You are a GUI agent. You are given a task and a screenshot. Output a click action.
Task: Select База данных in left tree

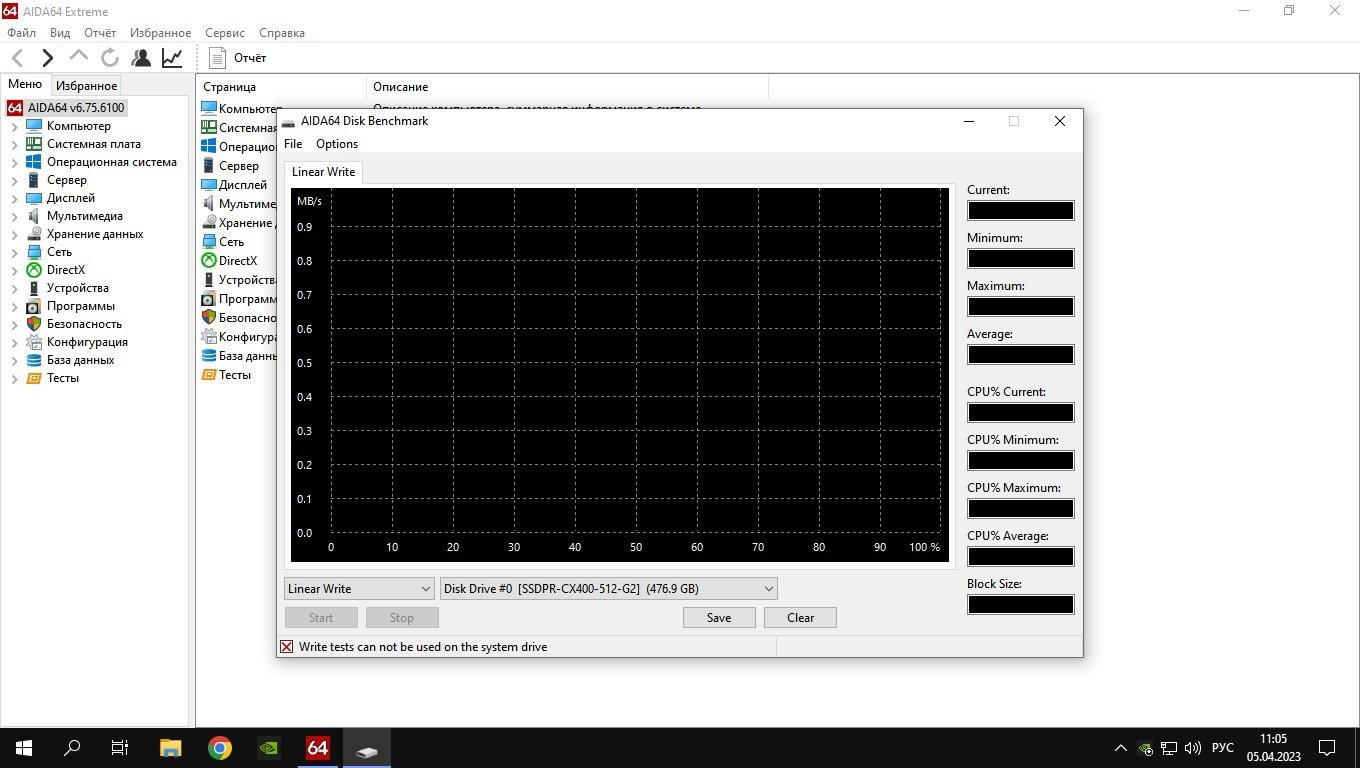click(x=81, y=360)
